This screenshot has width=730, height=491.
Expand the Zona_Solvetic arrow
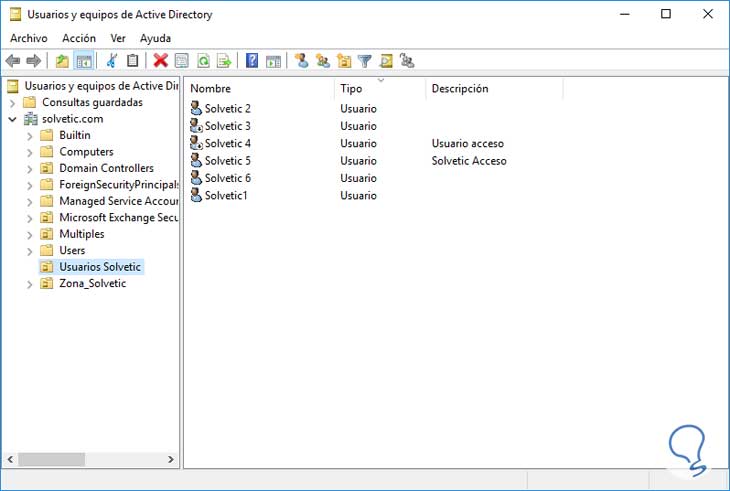30,284
